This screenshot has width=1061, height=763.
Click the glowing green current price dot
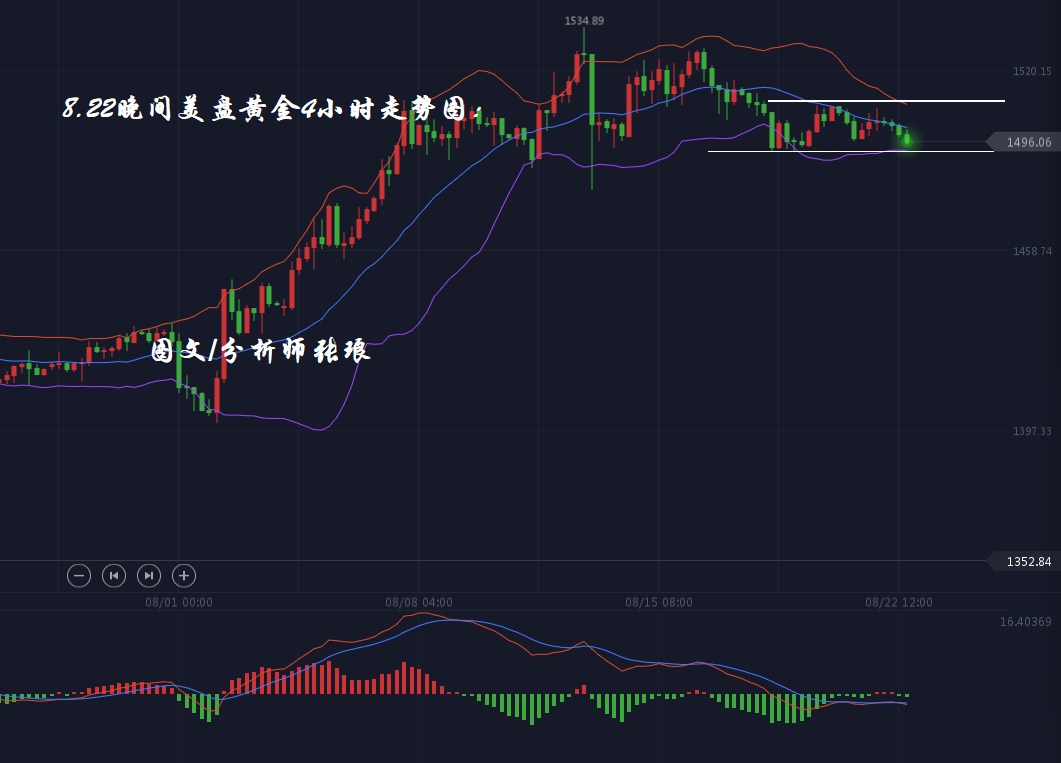click(906, 140)
